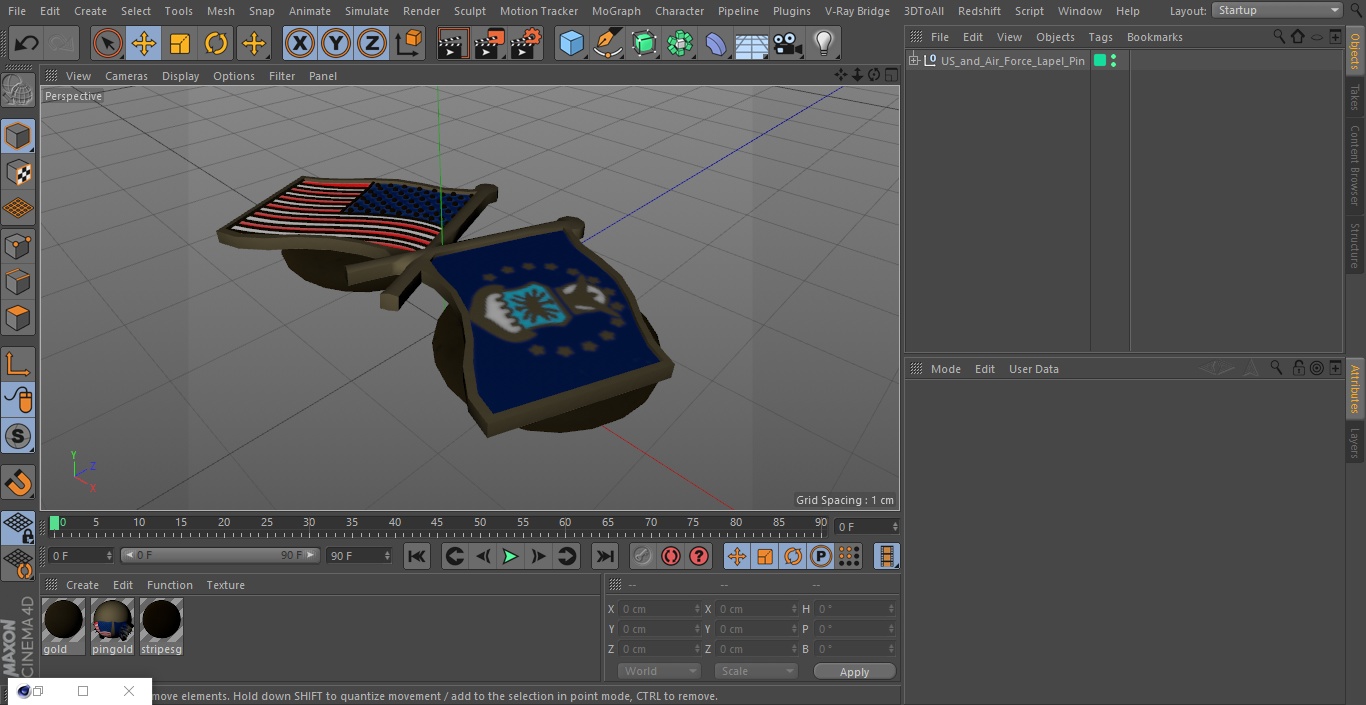Select the stripesg material
This screenshot has height=705, width=1366.
point(161,627)
